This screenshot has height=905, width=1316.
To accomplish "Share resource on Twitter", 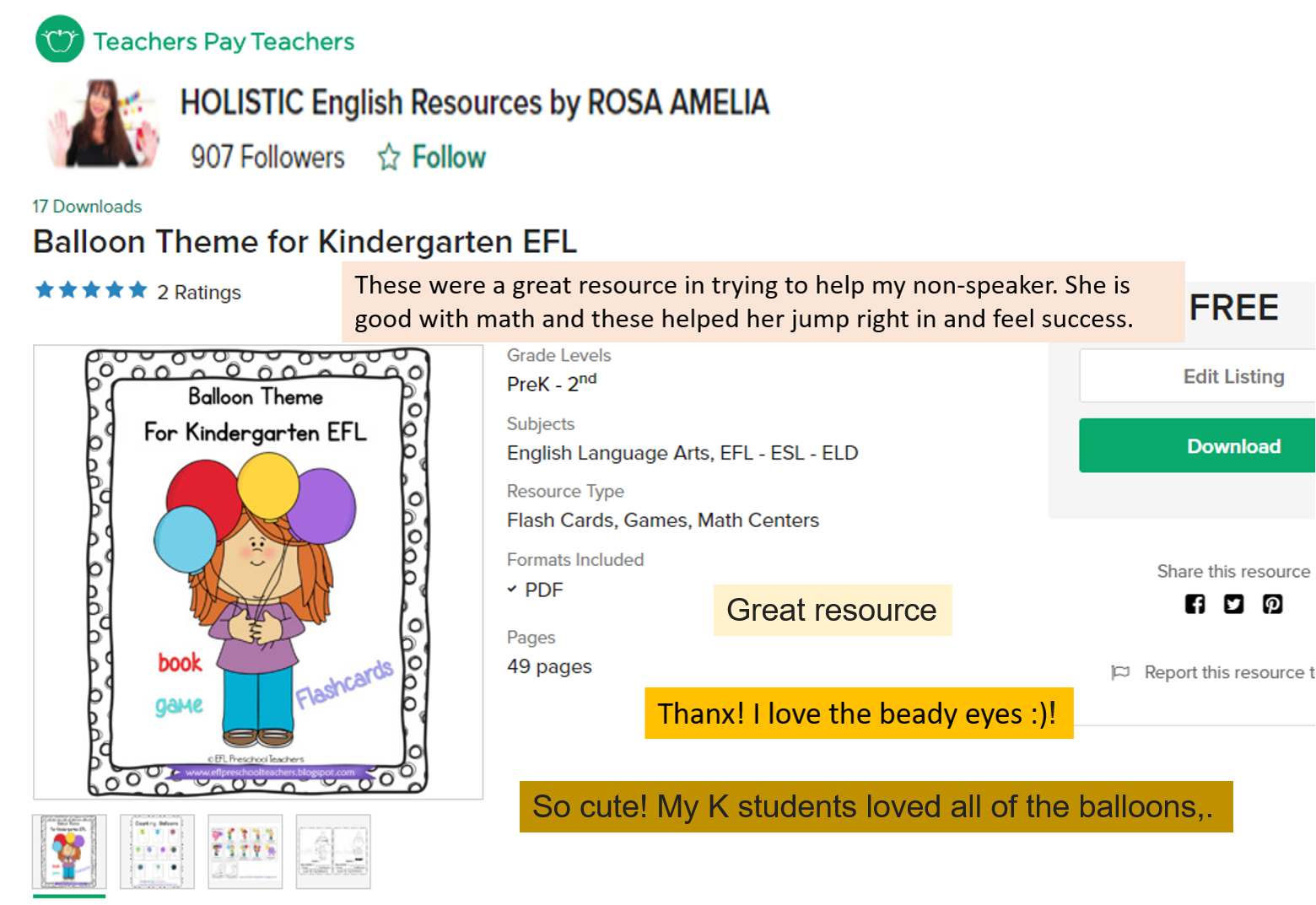I will [x=1233, y=604].
